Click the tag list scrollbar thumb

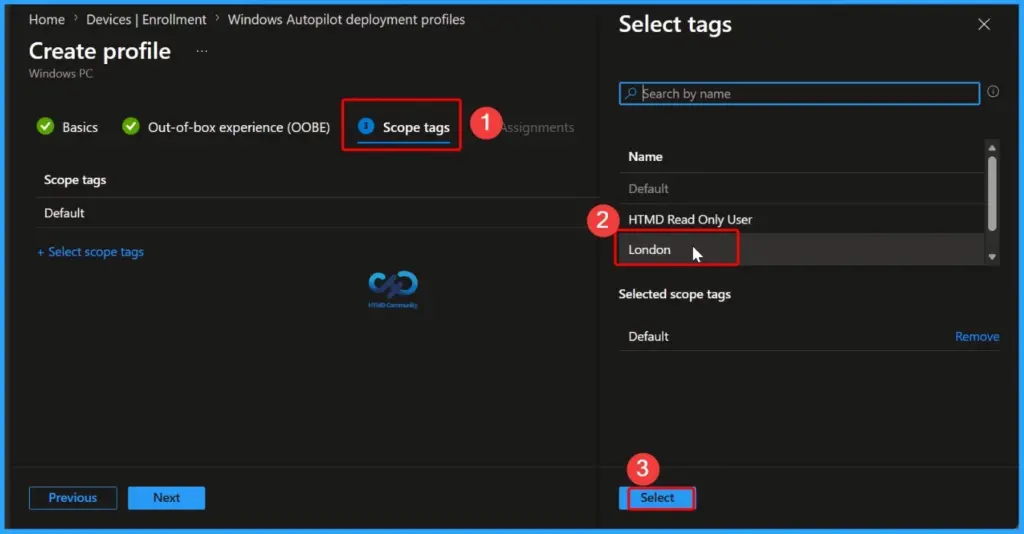coord(992,193)
